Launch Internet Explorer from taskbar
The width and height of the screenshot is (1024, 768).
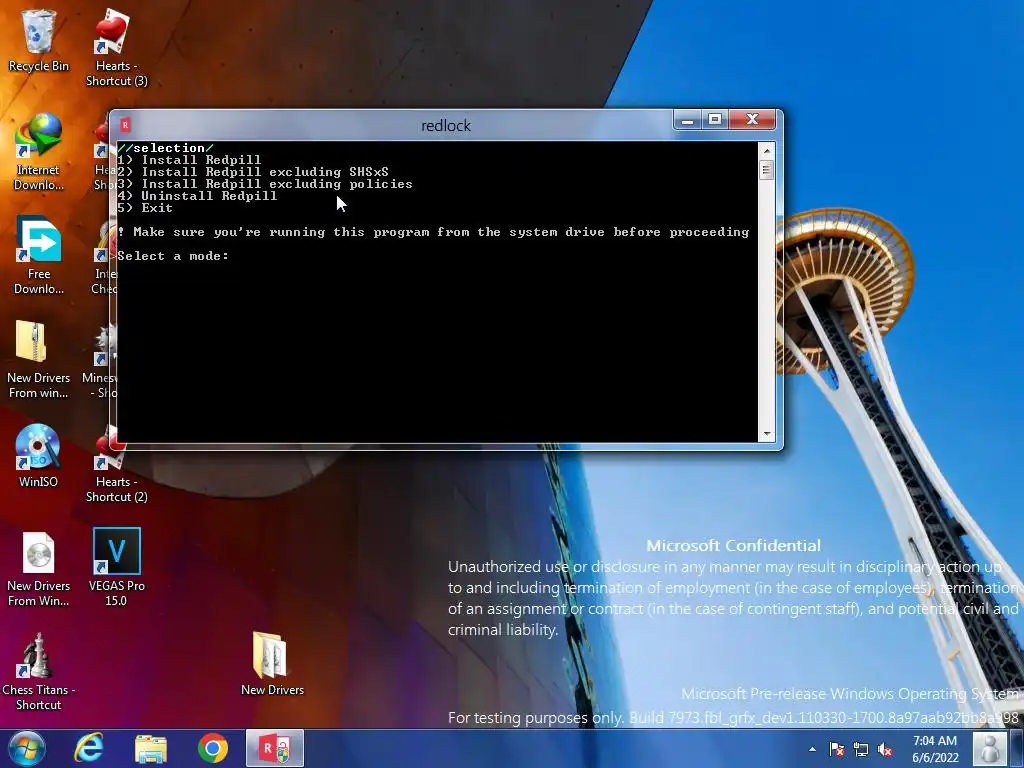click(88, 748)
